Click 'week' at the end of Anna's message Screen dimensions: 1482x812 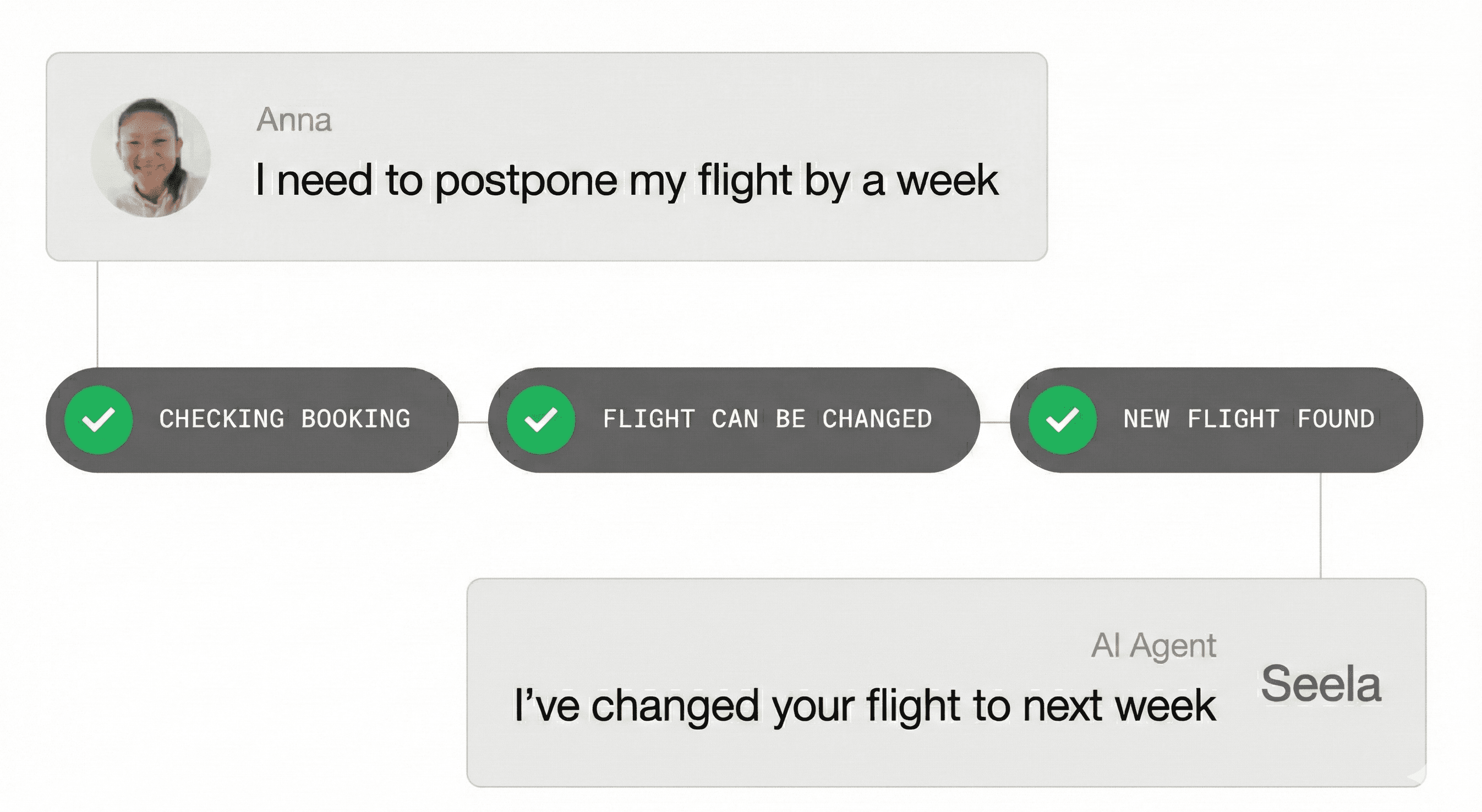click(x=948, y=181)
